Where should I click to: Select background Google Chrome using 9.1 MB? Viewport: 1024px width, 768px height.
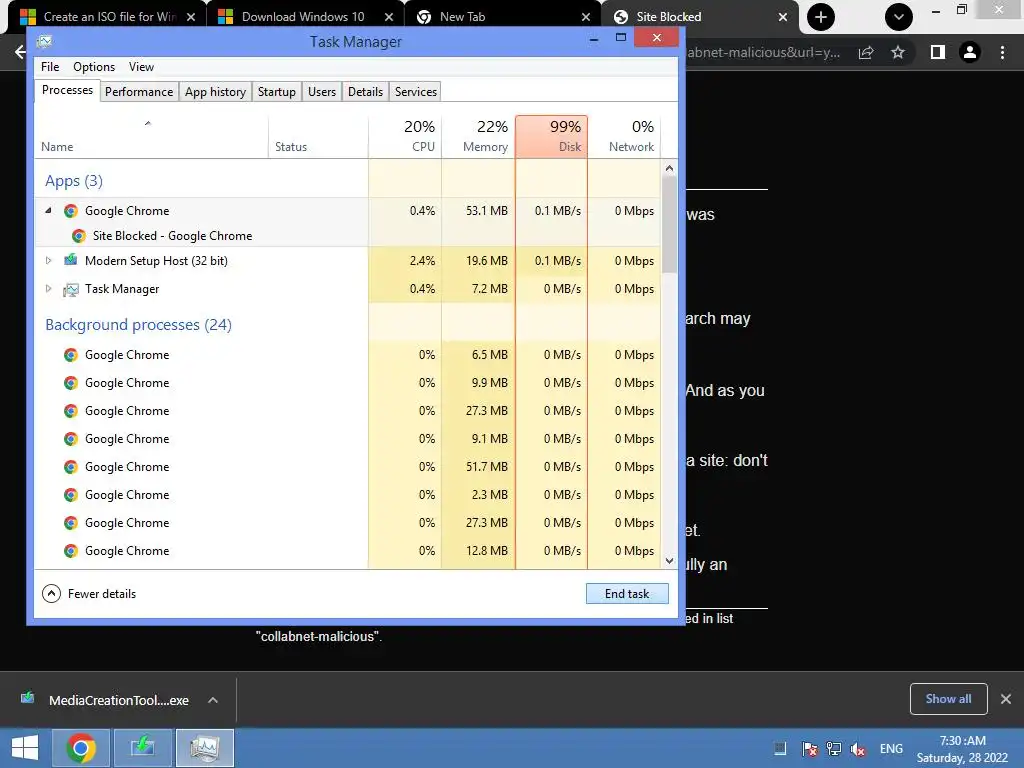click(x=347, y=439)
